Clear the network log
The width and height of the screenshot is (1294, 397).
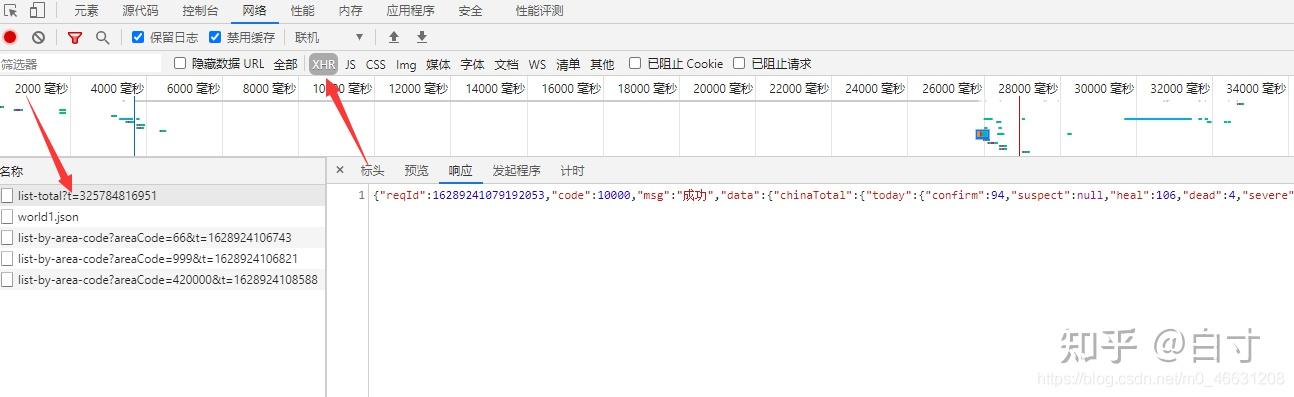point(38,37)
